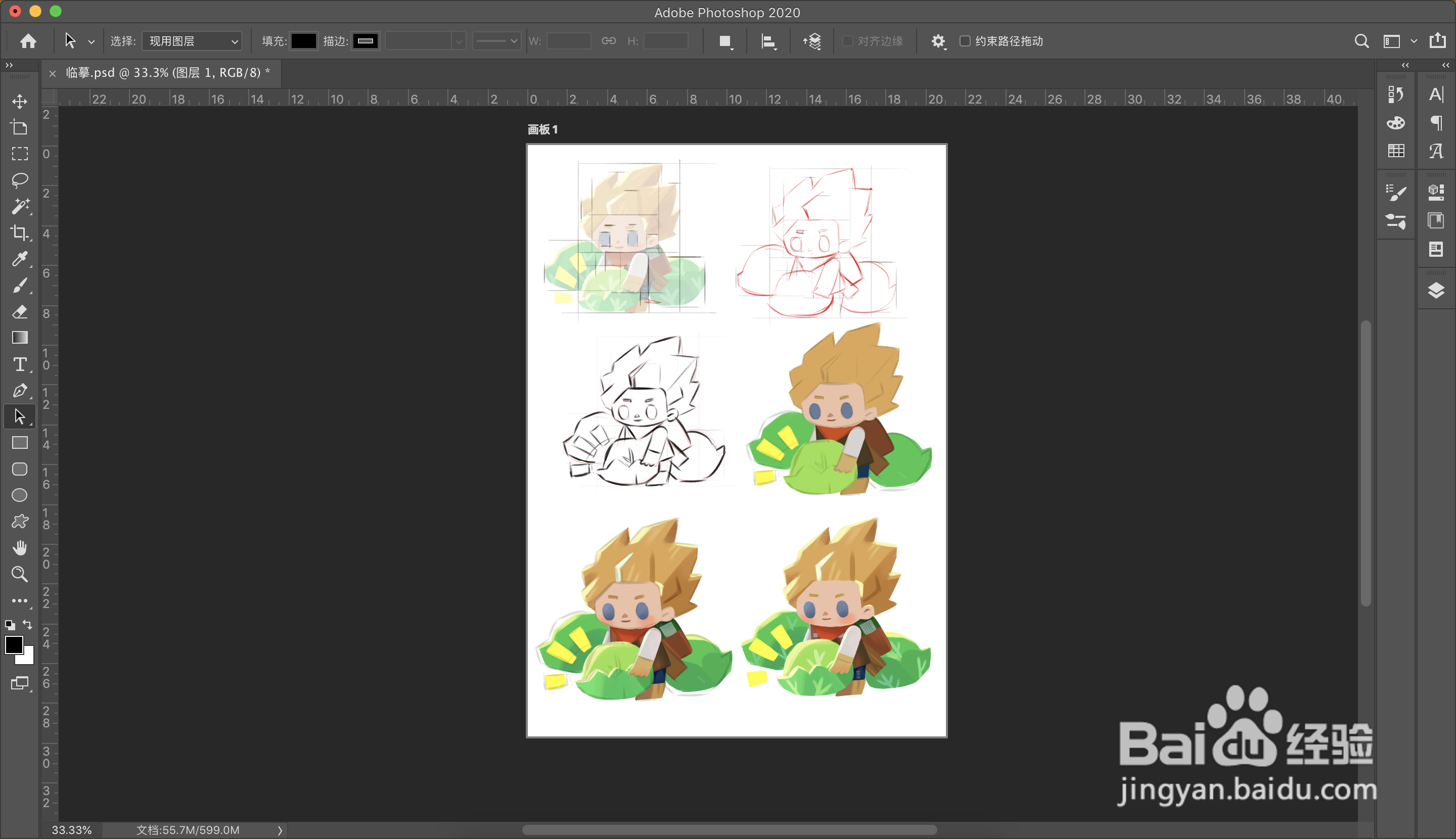Select the Magic Wand tool

coord(20,206)
